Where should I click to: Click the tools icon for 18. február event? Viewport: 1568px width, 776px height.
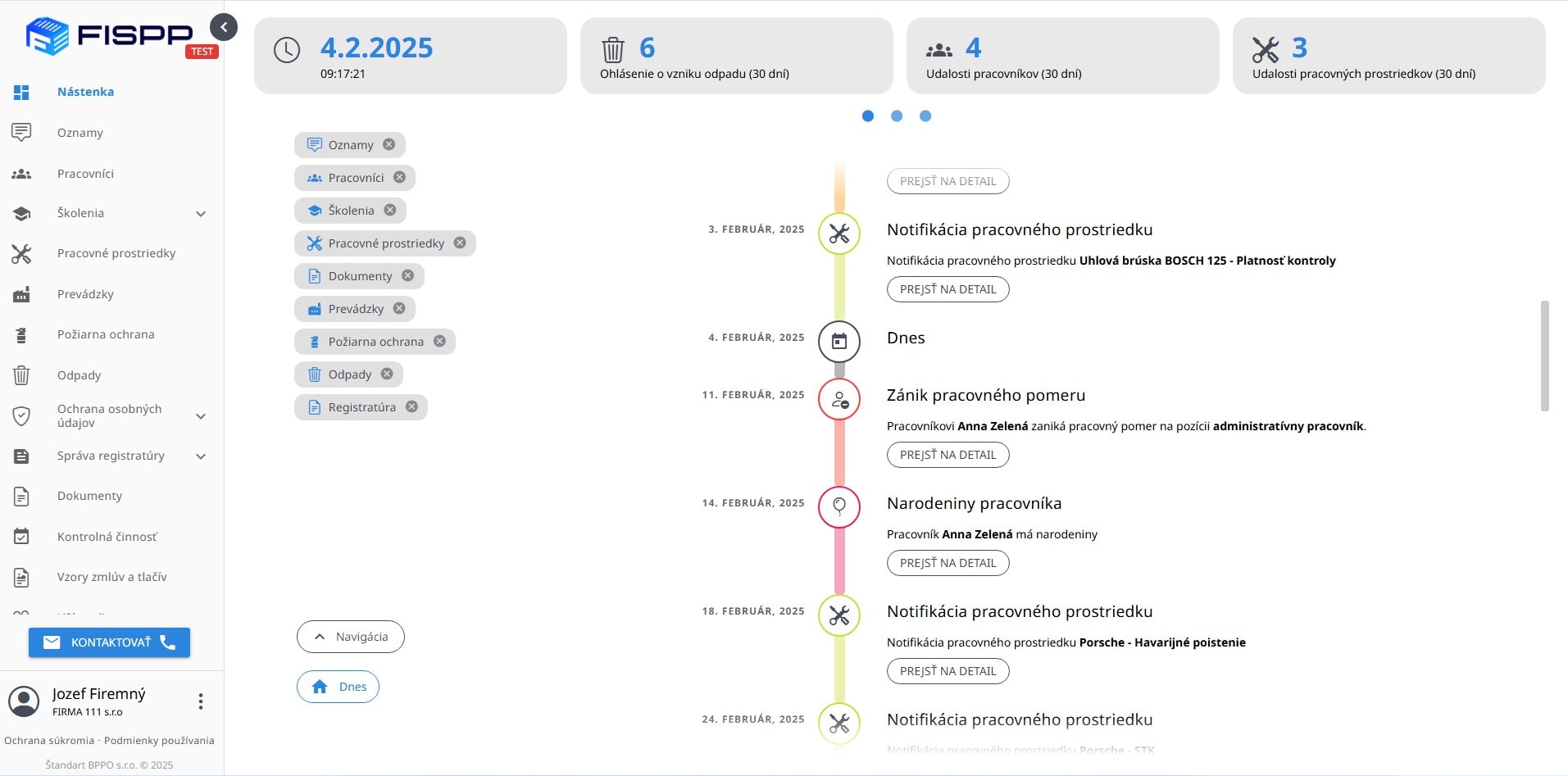coord(839,615)
